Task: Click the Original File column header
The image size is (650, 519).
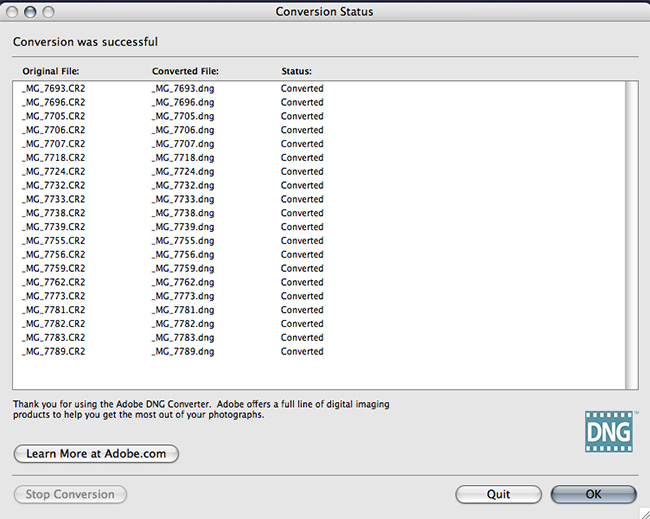Action: pyautogui.click(x=50, y=72)
